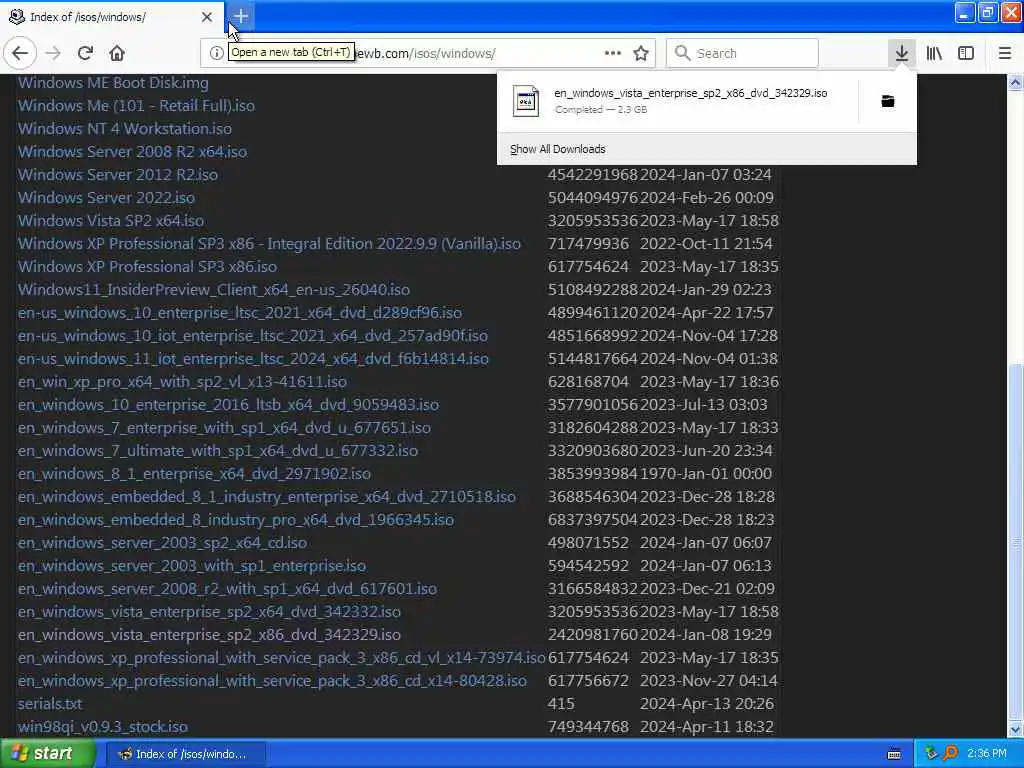The image size is (1024, 768).
Task: Open a new tab with the plus button
Action: 240,16
